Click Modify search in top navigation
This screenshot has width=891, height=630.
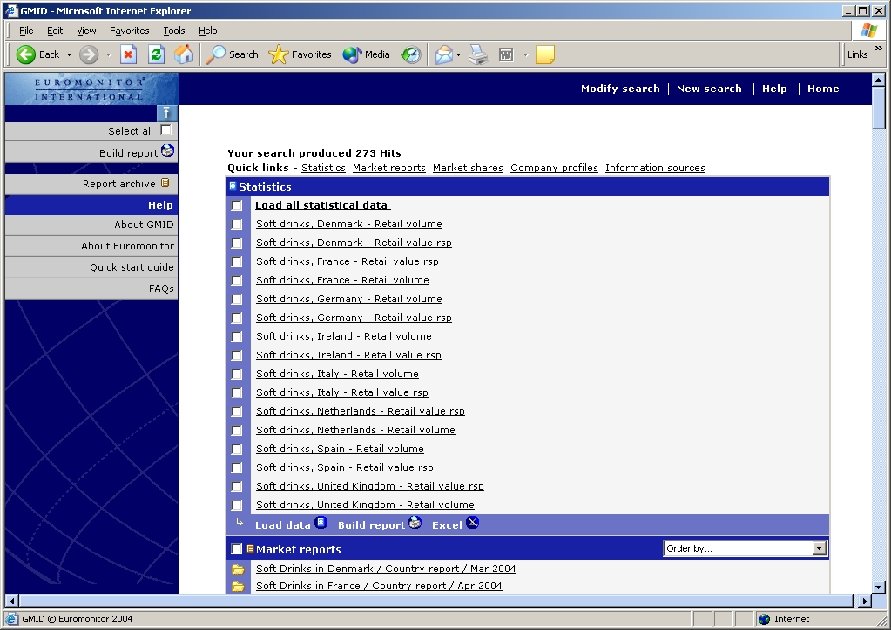[x=620, y=89]
